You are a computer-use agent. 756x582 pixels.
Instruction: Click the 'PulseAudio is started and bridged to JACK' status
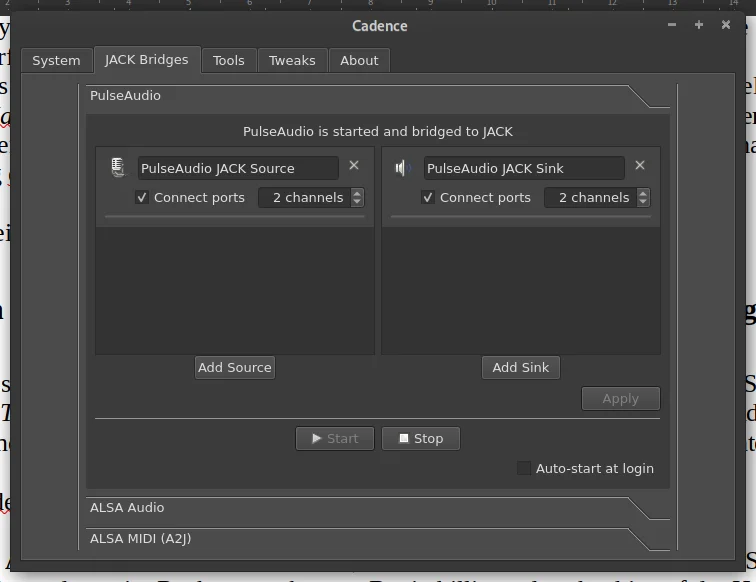coord(378,132)
